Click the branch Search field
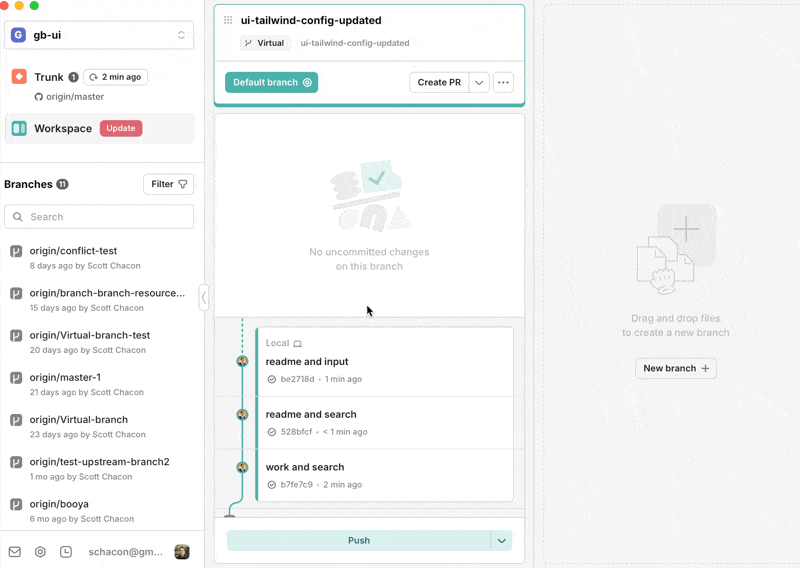The image size is (800, 568). click(x=99, y=217)
